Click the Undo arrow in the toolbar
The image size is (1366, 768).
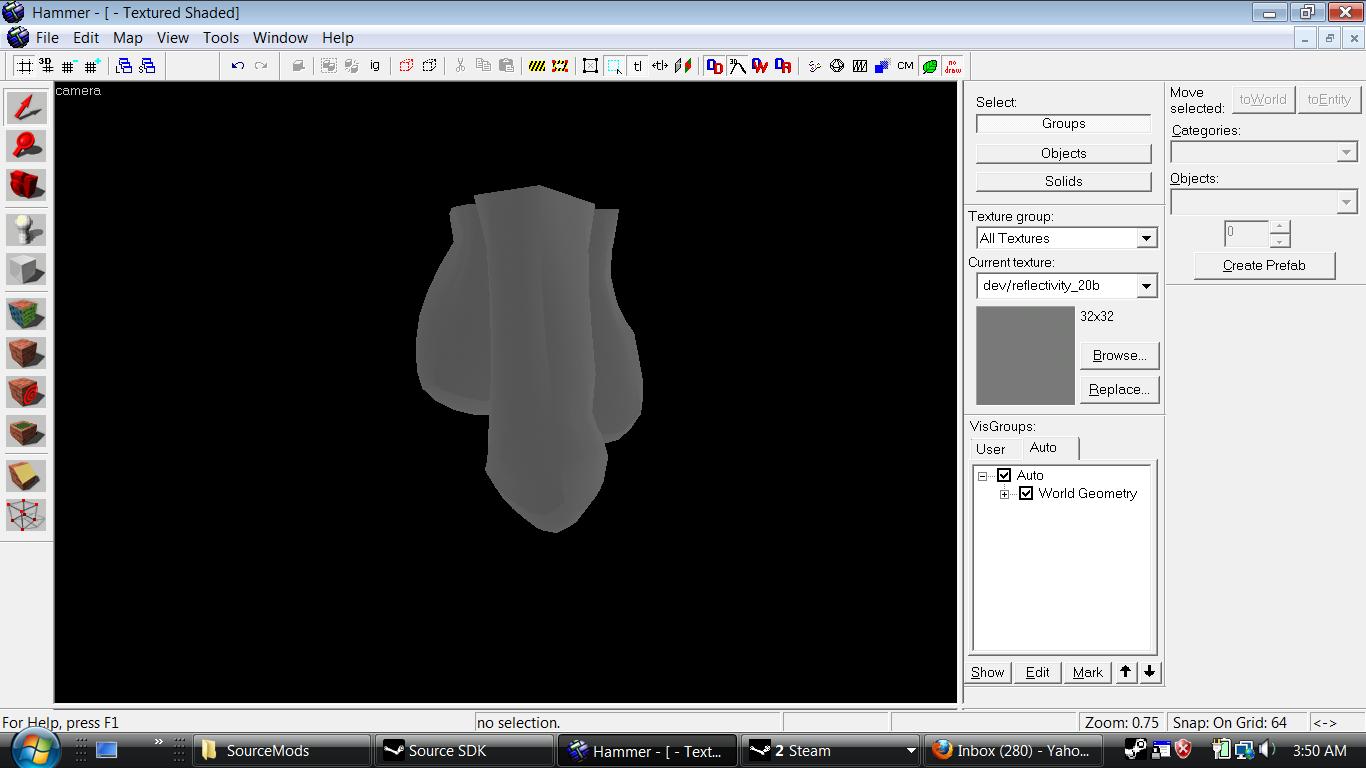(237, 66)
